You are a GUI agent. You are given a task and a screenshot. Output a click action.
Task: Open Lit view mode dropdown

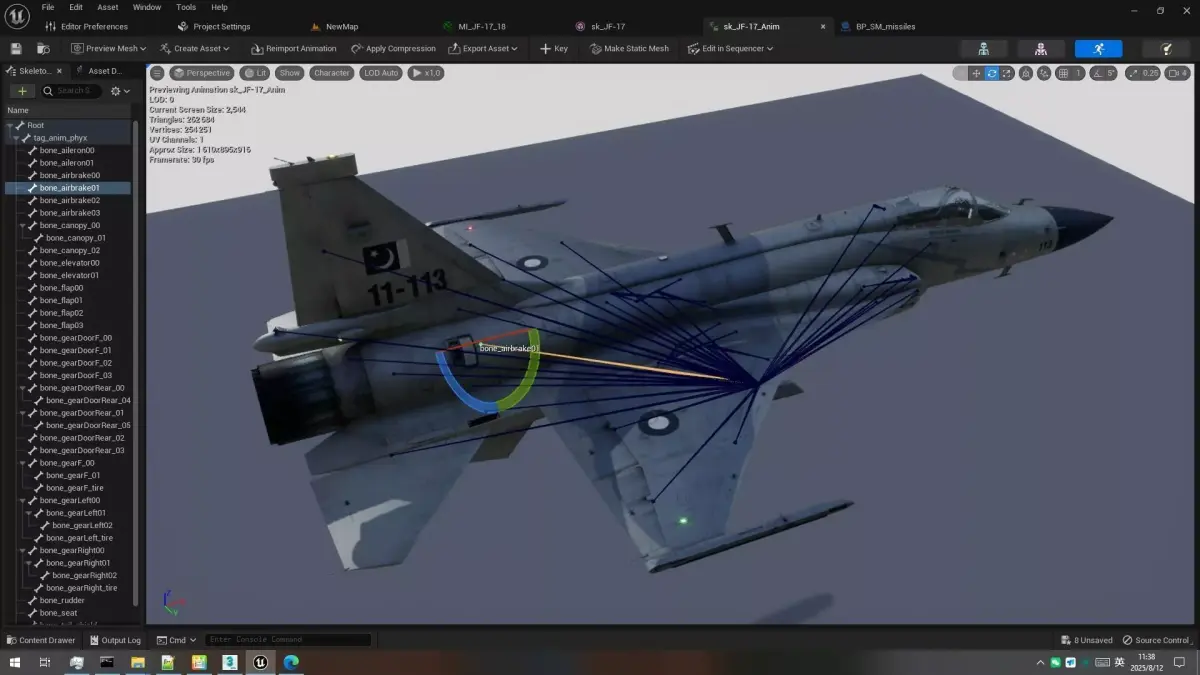pos(255,73)
